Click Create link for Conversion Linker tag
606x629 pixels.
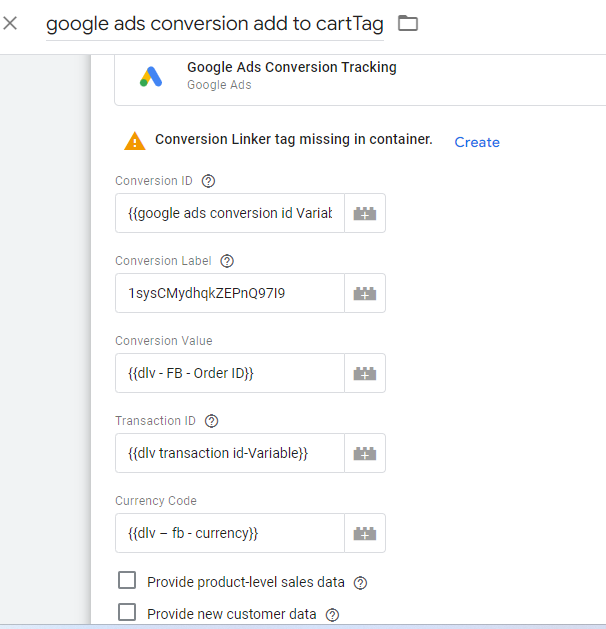(x=476, y=142)
